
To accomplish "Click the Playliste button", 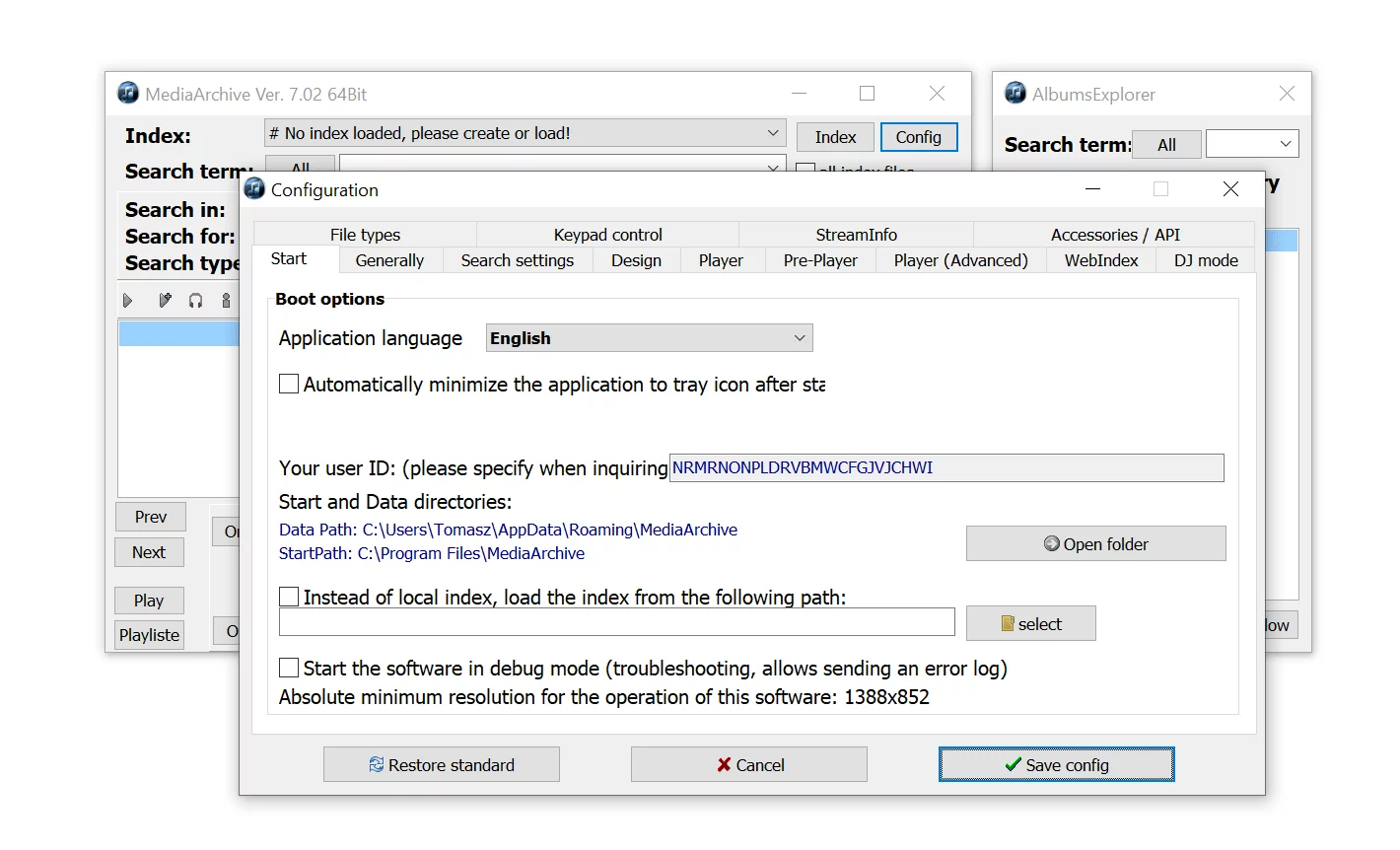I will point(150,635).
